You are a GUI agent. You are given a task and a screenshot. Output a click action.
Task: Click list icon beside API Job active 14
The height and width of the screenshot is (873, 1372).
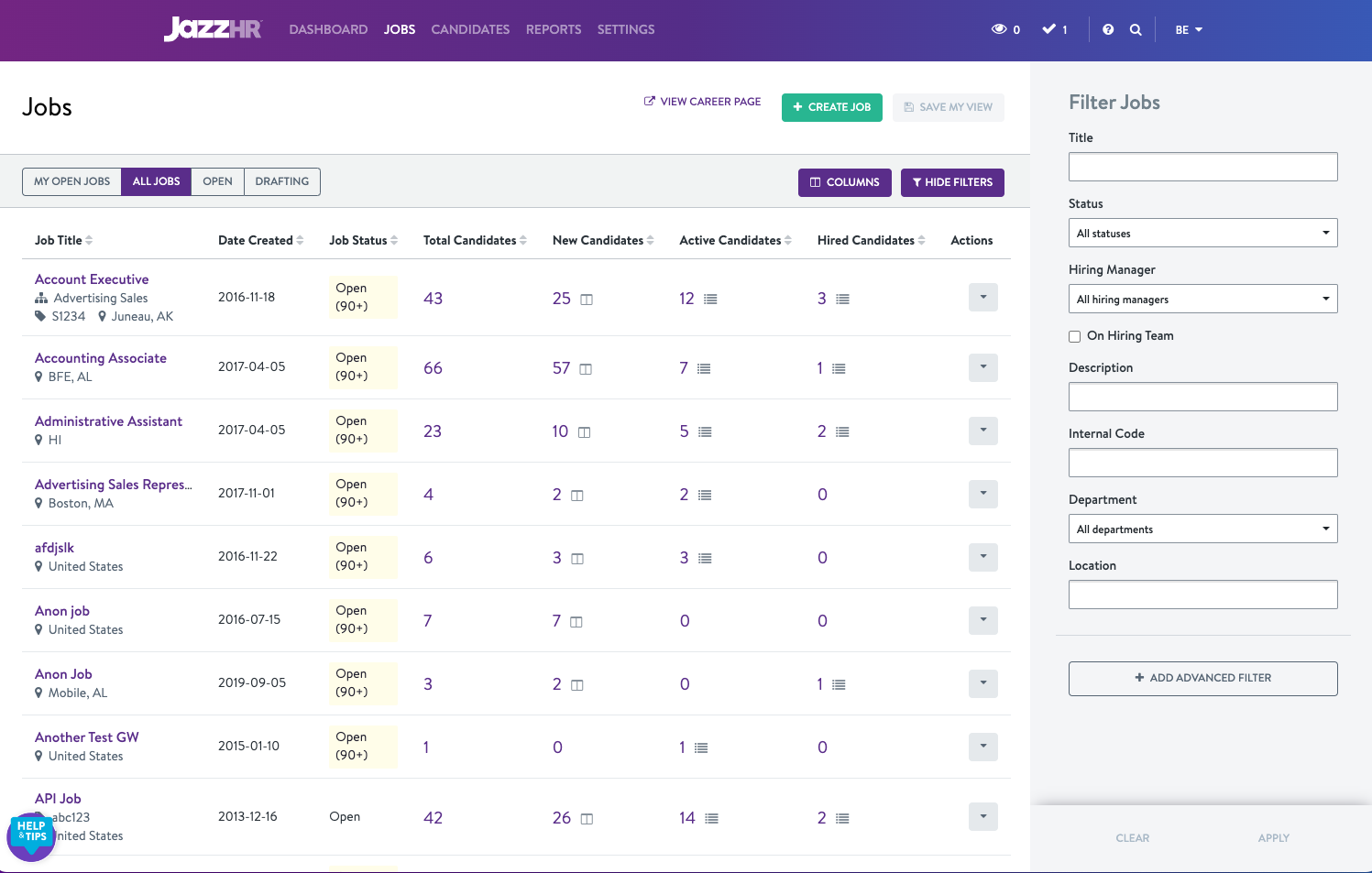pyautogui.click(x=711, y=819)
